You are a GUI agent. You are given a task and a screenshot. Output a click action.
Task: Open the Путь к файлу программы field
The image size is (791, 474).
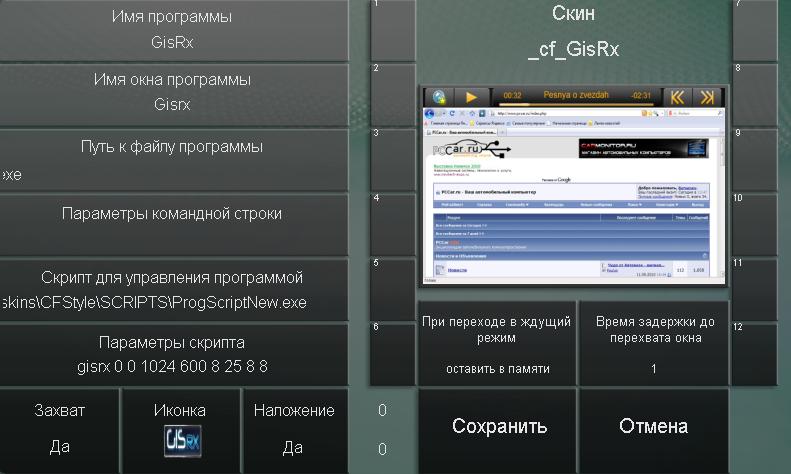174,159
